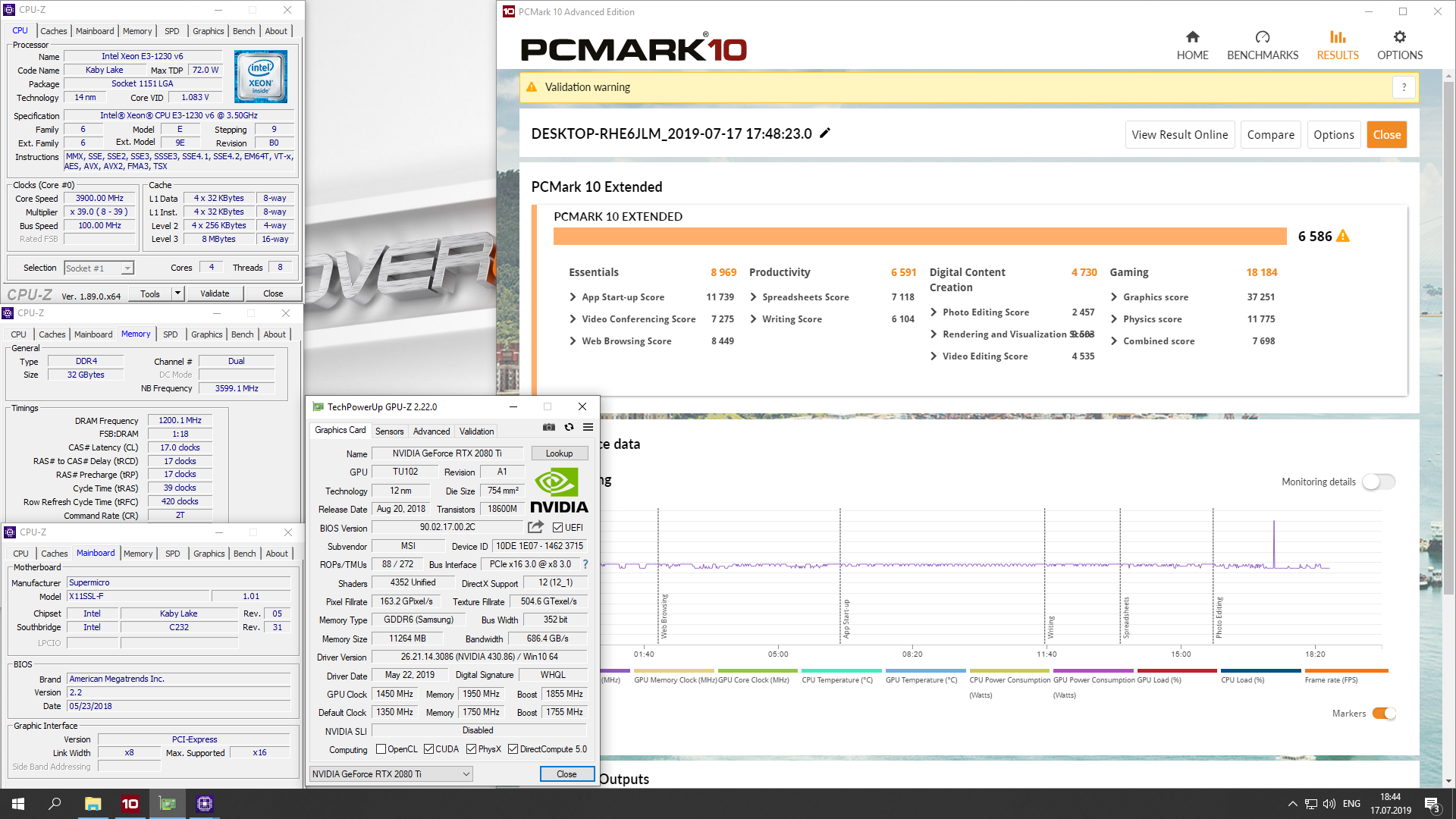Open Windows search on taskbar
This screenshot has height=819, width=1456.
55,804
